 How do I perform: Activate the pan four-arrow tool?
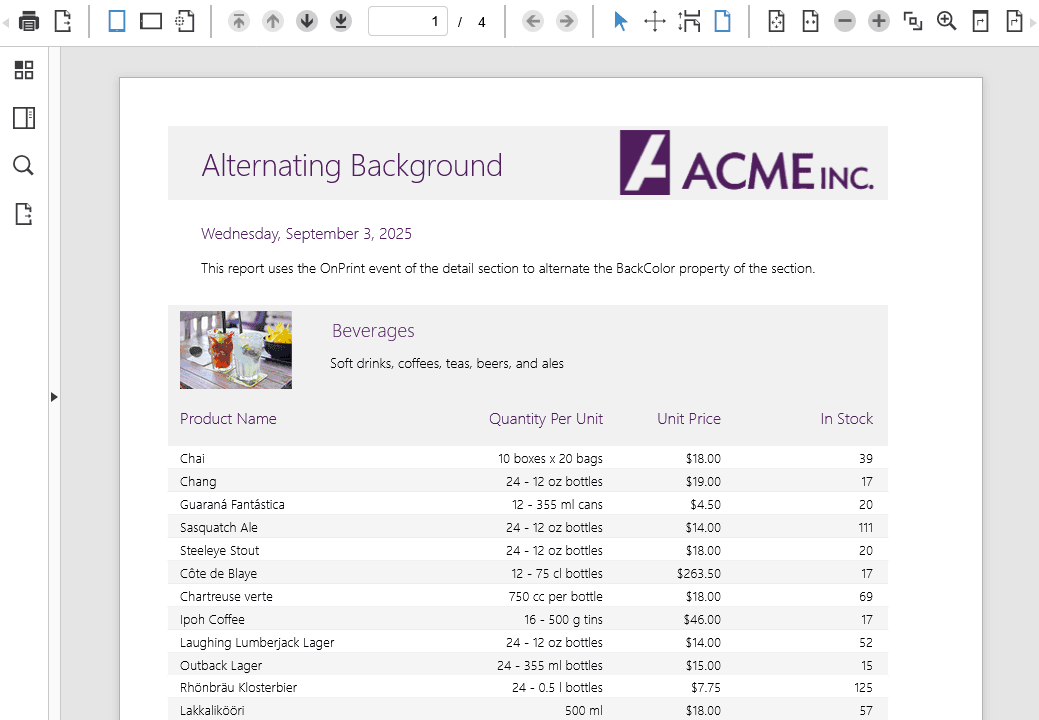click(x=655, y=21)
